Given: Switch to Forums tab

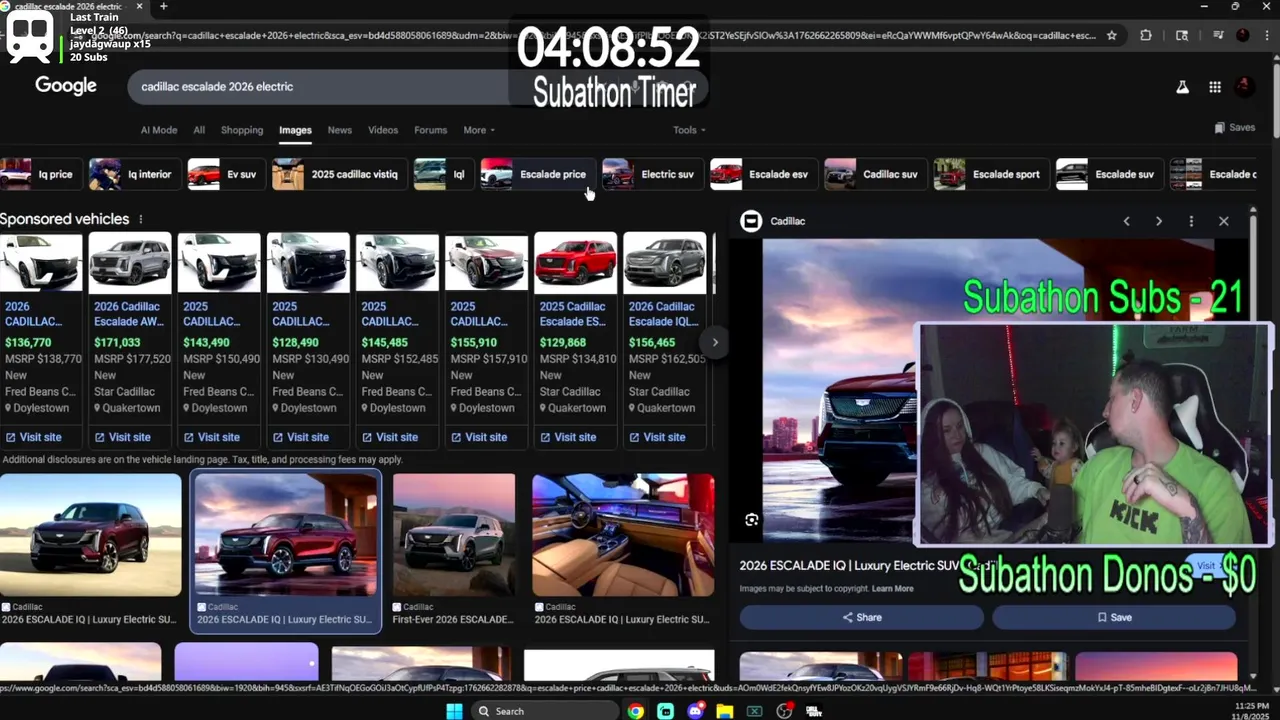Looking at the screenshot, I should [431, 130].
